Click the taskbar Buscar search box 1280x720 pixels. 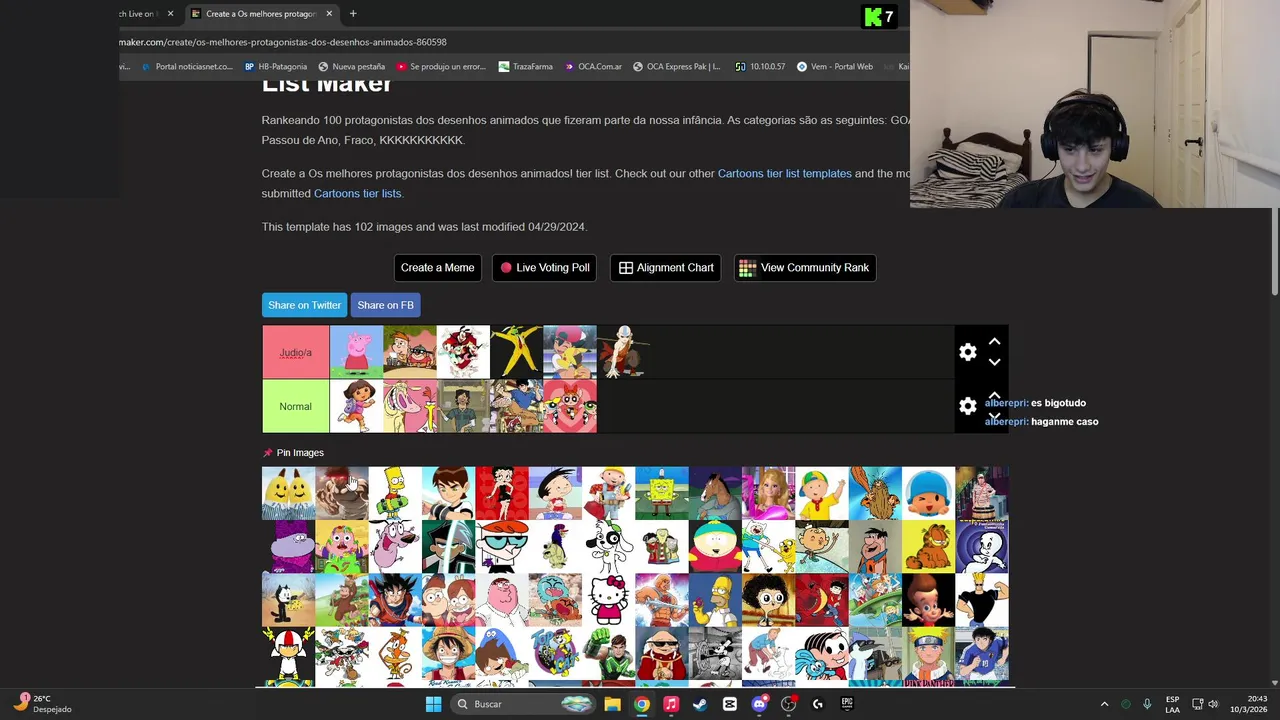click(x=522, y=704)
